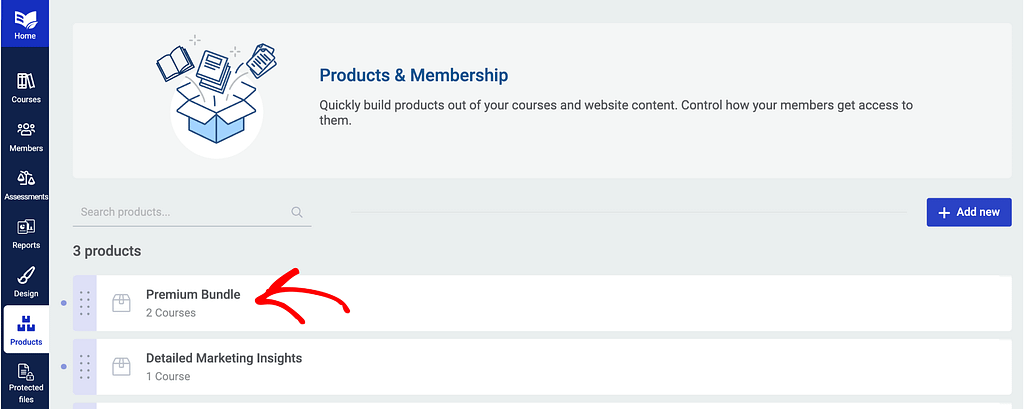The height and width of the screenshot is (409, 1024).
Task: Click the search magnifier icon
Action: (x=296, y=212)
